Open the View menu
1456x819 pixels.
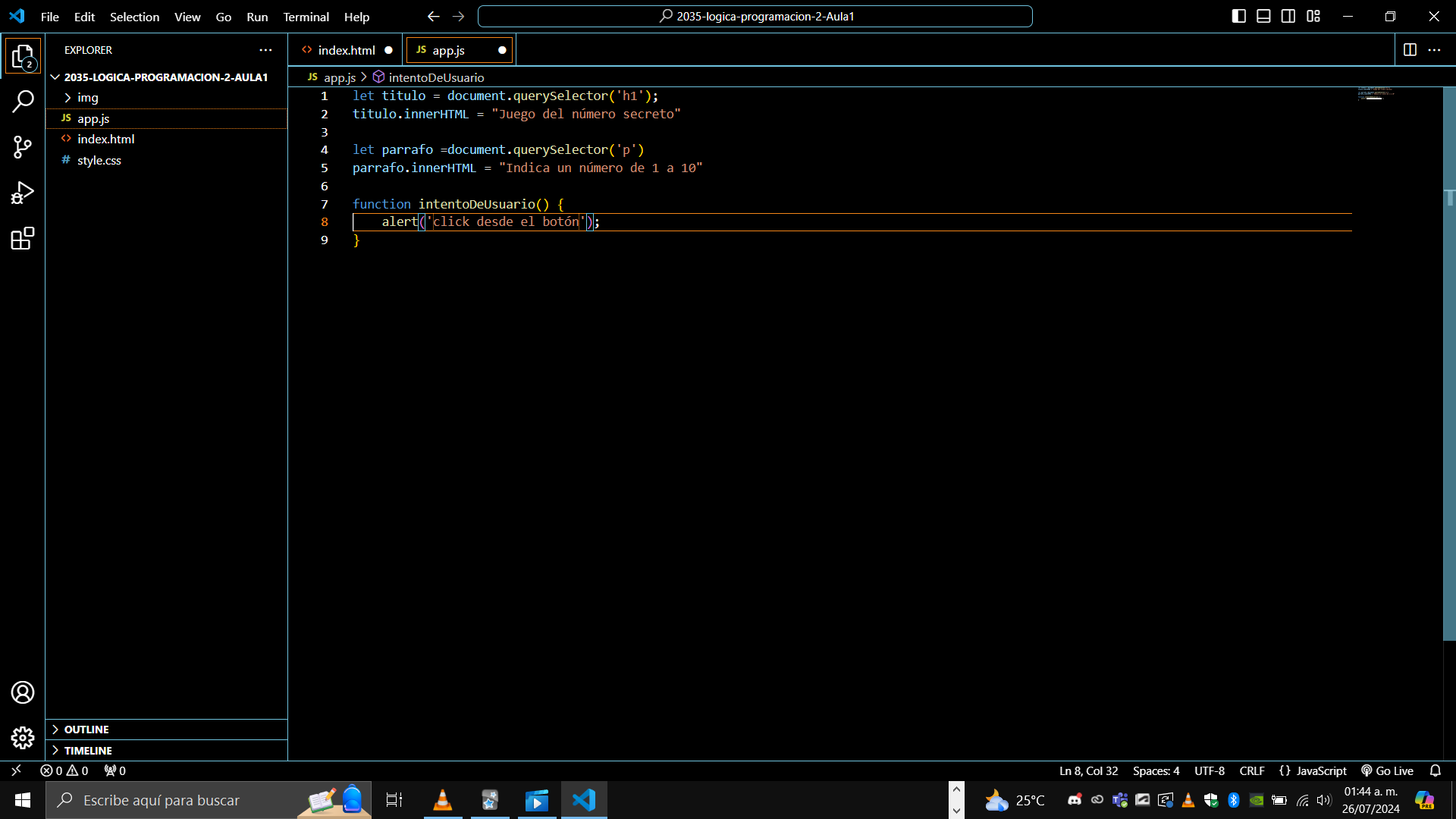tap(187, 17)
